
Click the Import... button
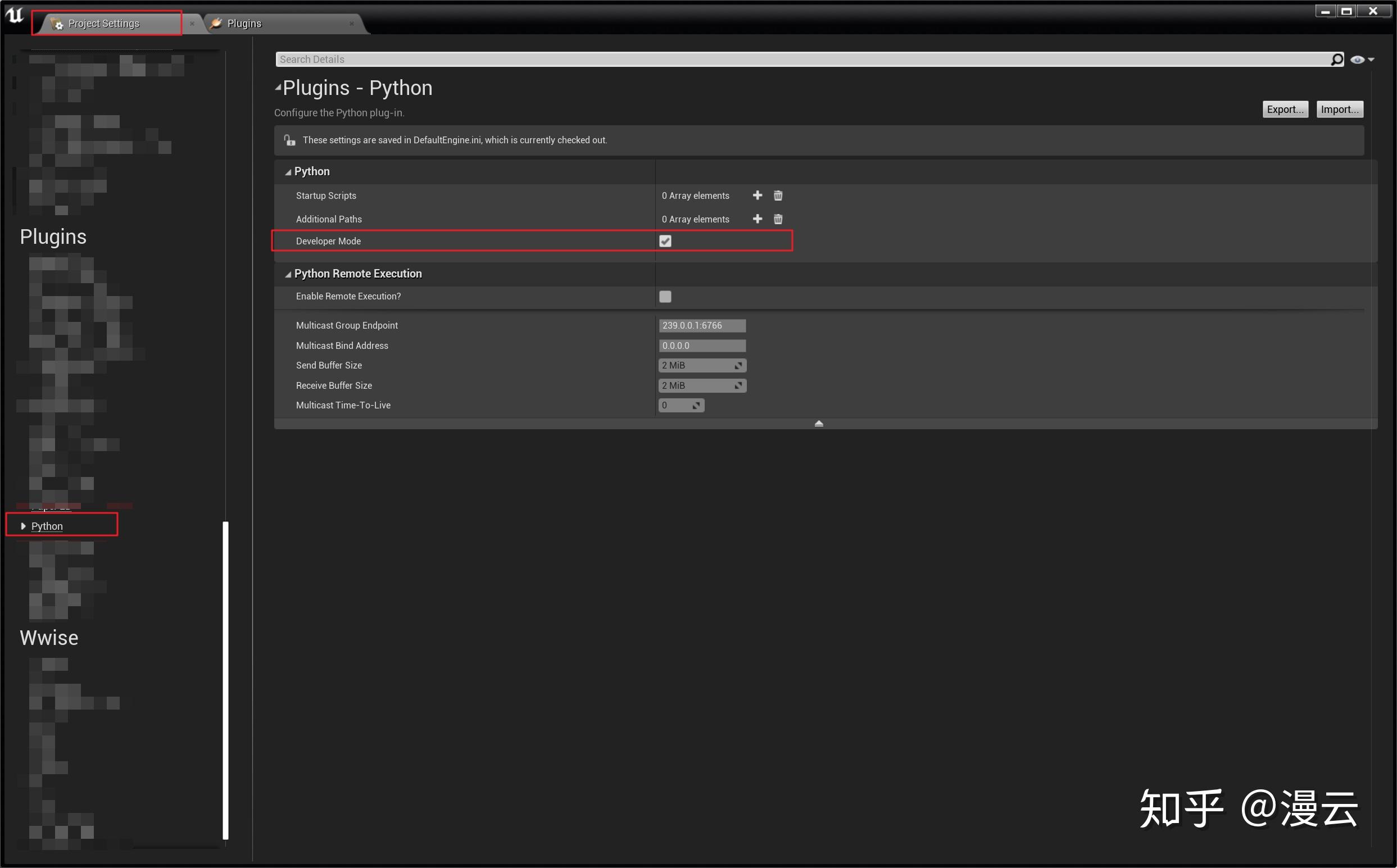click(x=1340, y=109)
